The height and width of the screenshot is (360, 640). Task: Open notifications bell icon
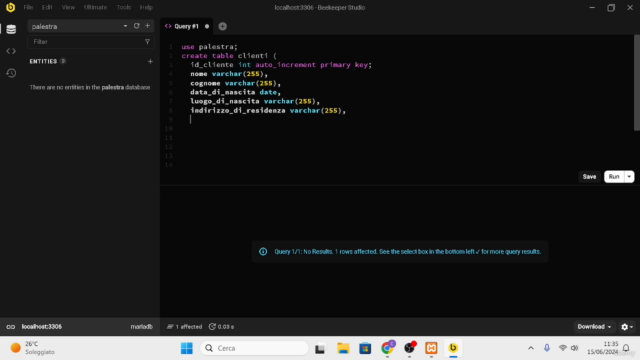[x=626, y=348]
